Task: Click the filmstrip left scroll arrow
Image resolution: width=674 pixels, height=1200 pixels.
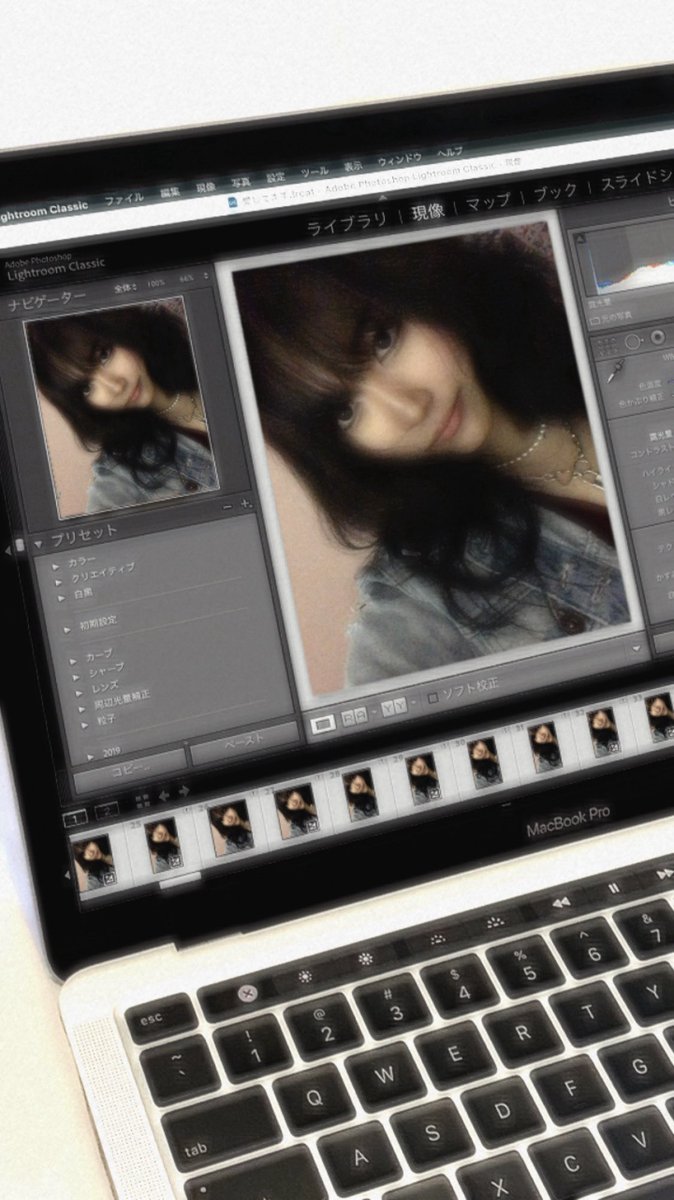Action: pos(68,875)
